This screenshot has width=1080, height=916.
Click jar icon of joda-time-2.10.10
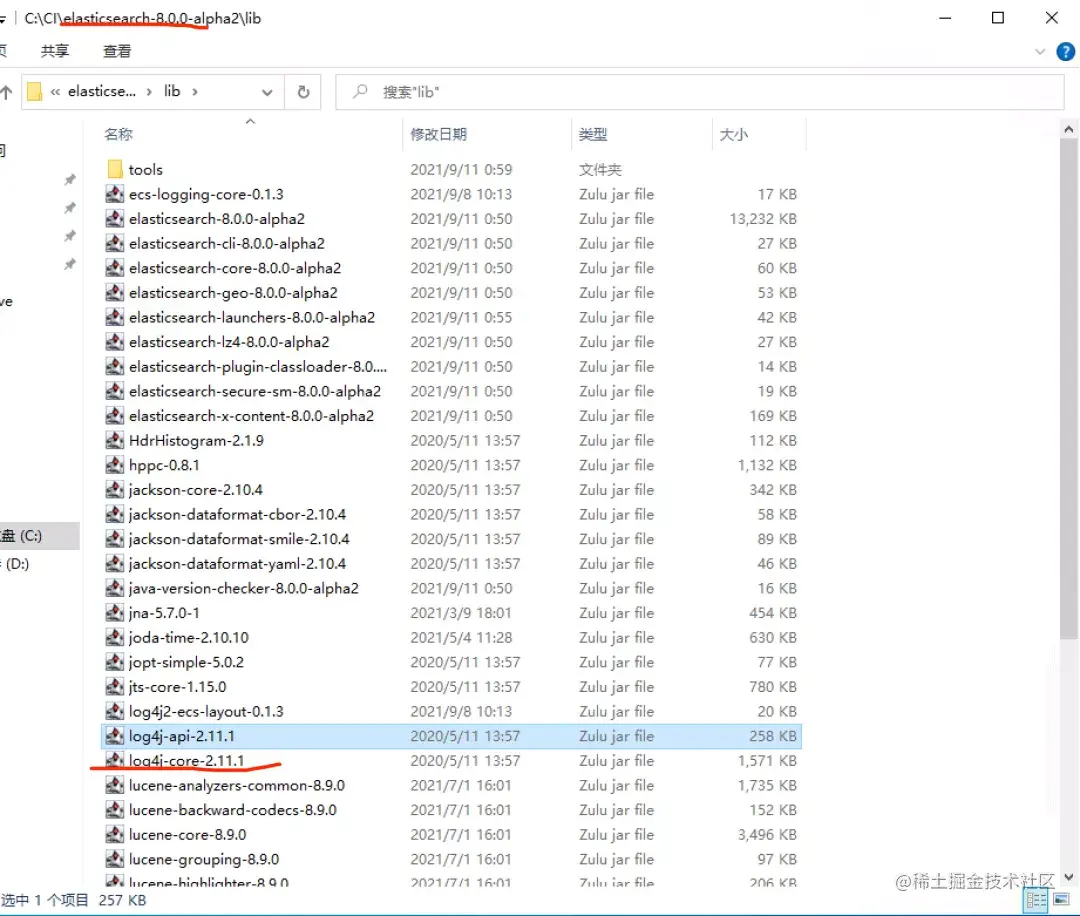[114, 638]
